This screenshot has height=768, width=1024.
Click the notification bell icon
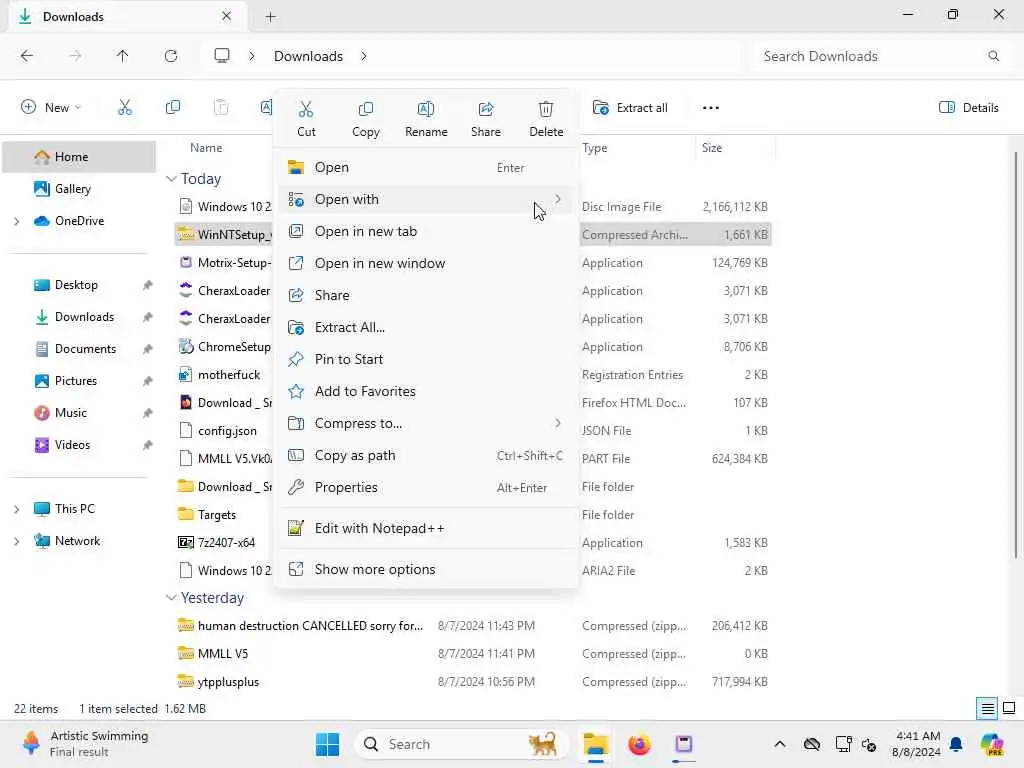pyautogui.click(x=956, y=744)
